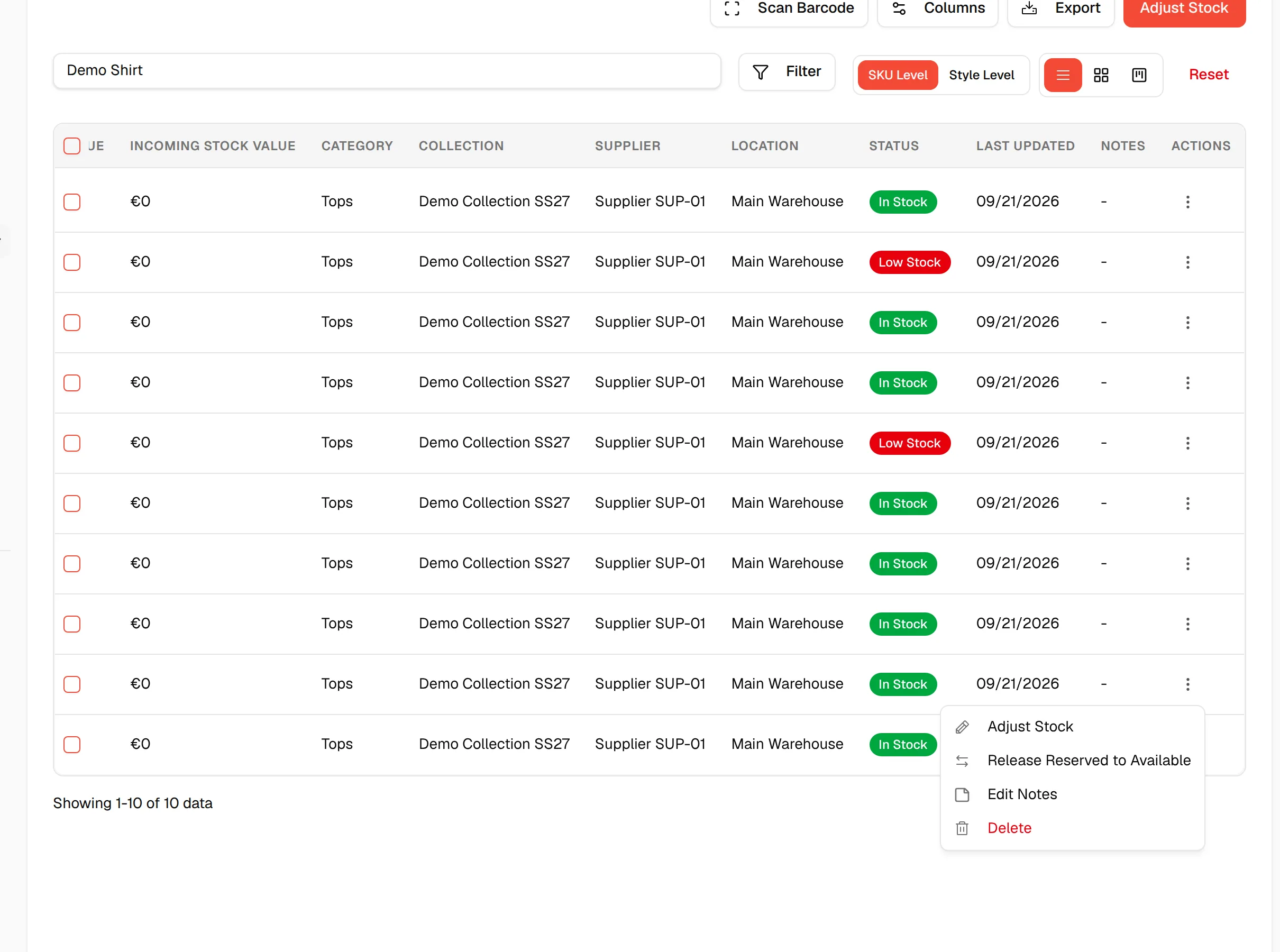This screenshot has width=1280, height=952.
Task: Open three-dot actions menu in fourth row
Action: coord(1187,382)
